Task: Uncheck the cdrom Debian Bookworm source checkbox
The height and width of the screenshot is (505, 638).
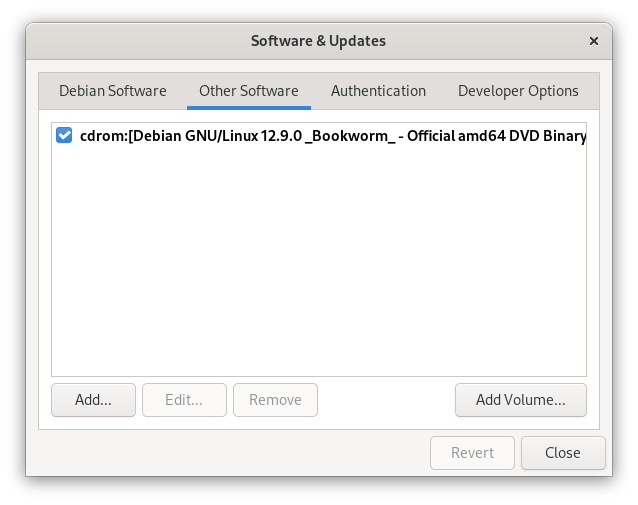Action: [x=64, y=136]
